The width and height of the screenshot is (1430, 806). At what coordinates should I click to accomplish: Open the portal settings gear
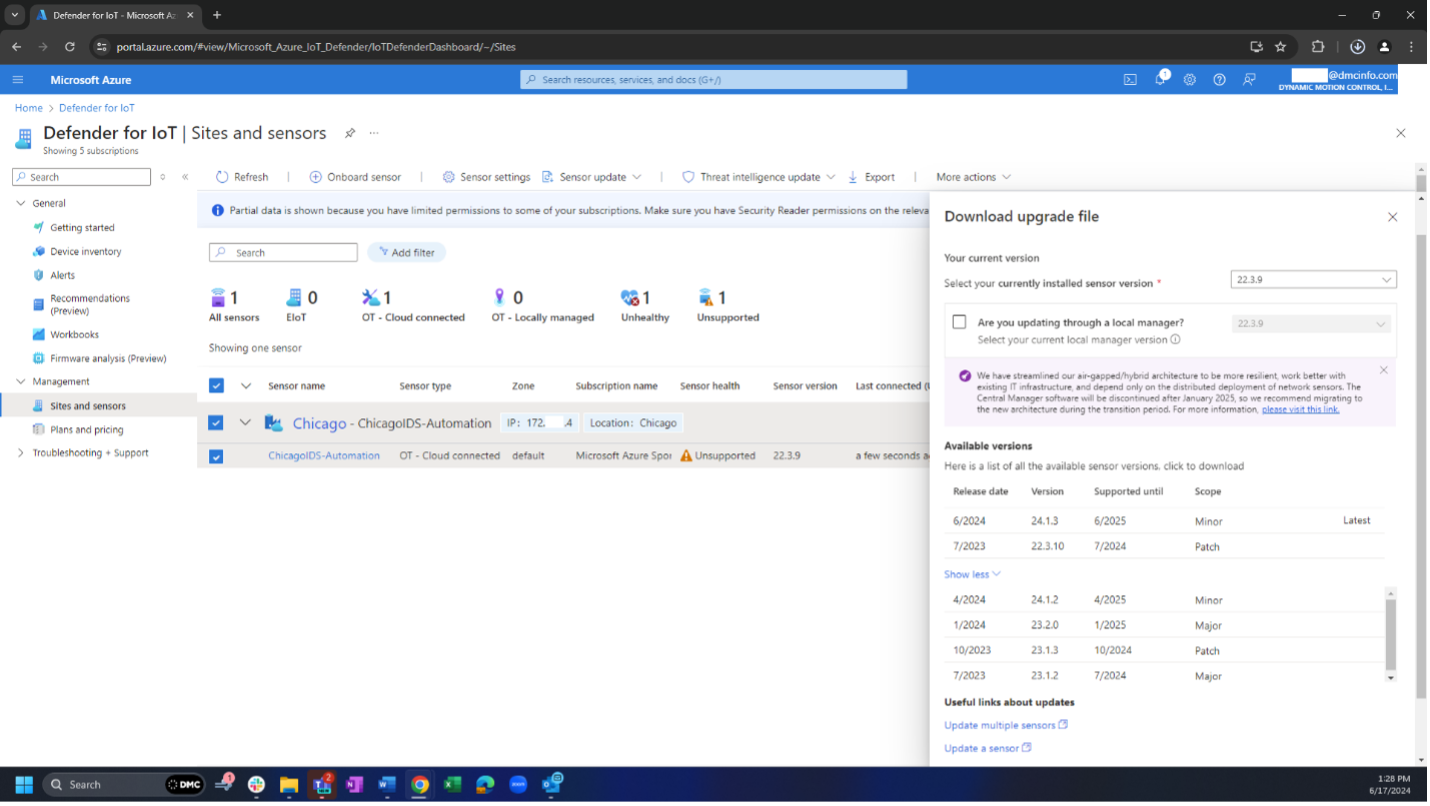[1189, 80]
